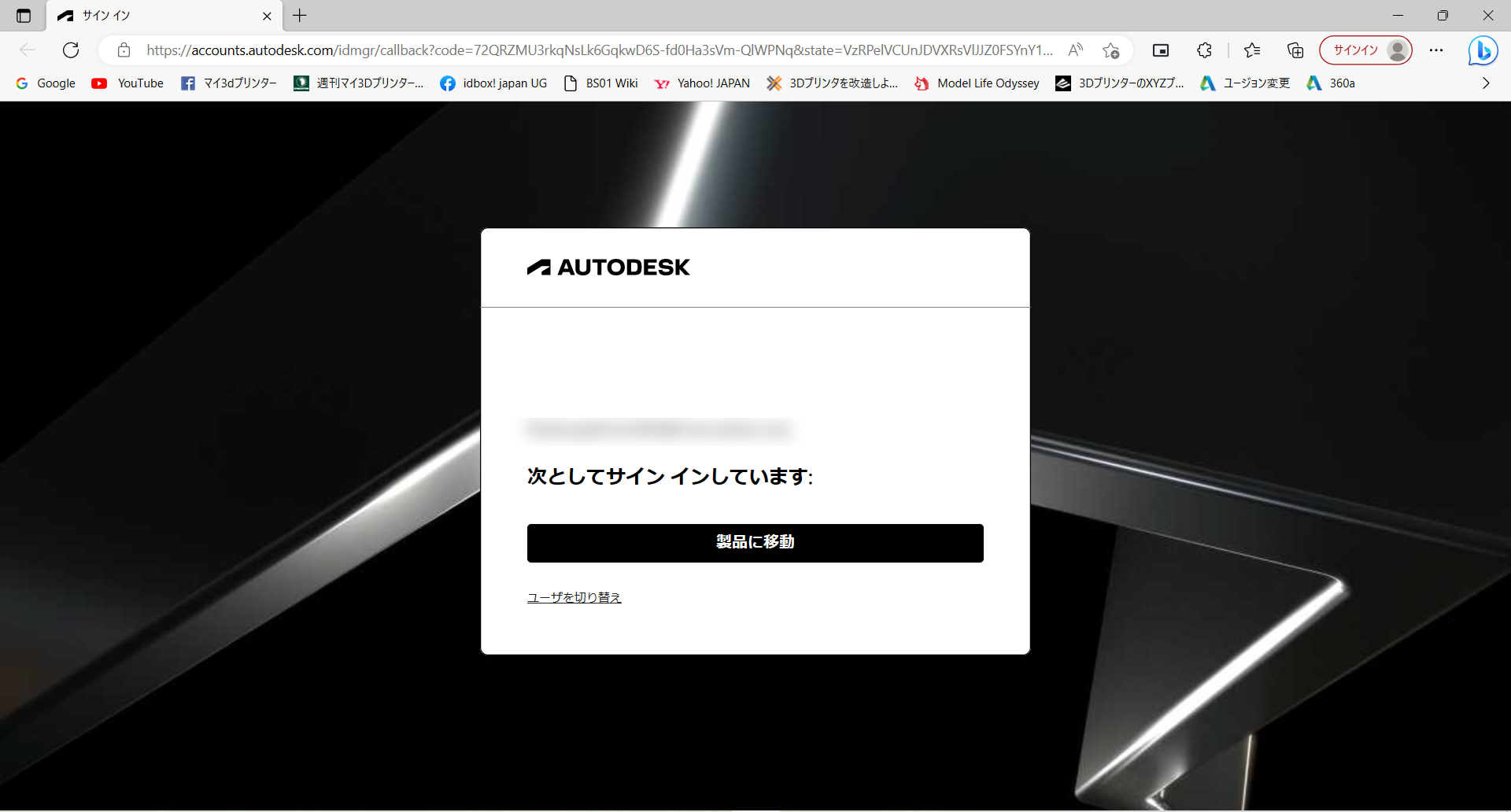The height and width of the screenshot is (812, 1511).
Task: Click the Autodesk logo in the card
Action: tap(608, 268)
